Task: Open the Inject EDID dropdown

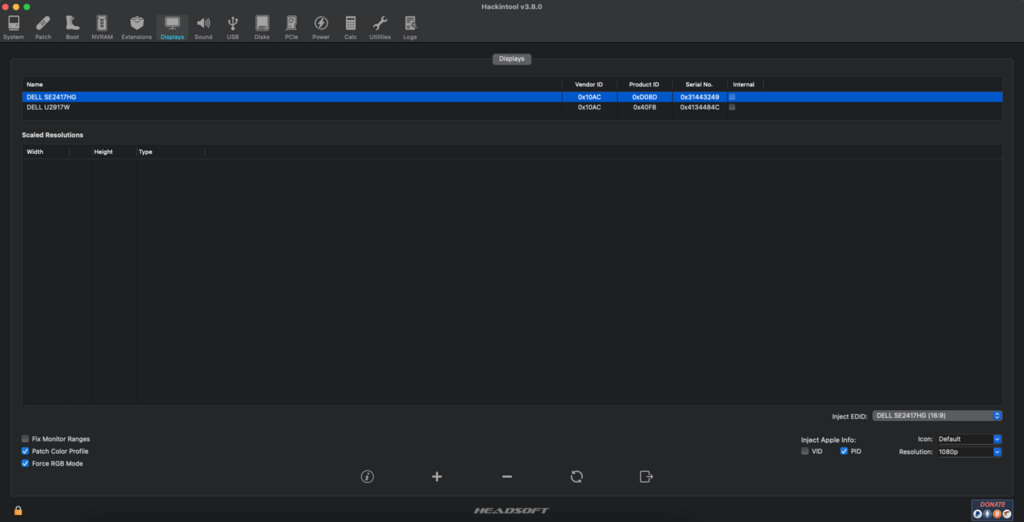Action: point(937,415)
